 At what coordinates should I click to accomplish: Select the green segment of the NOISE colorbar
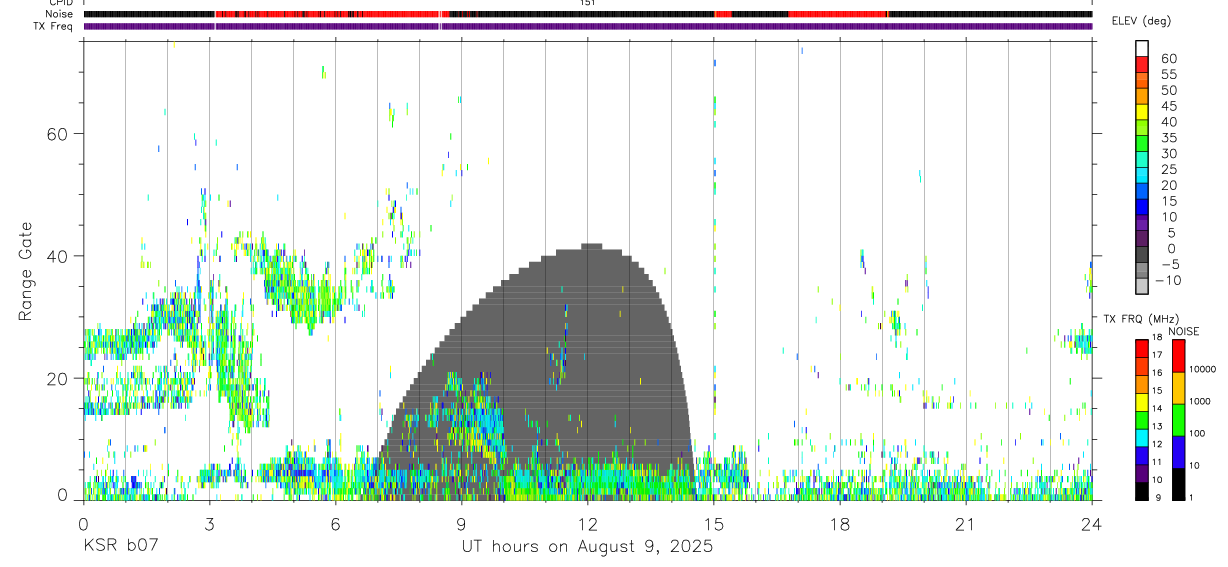[1179, 420]
